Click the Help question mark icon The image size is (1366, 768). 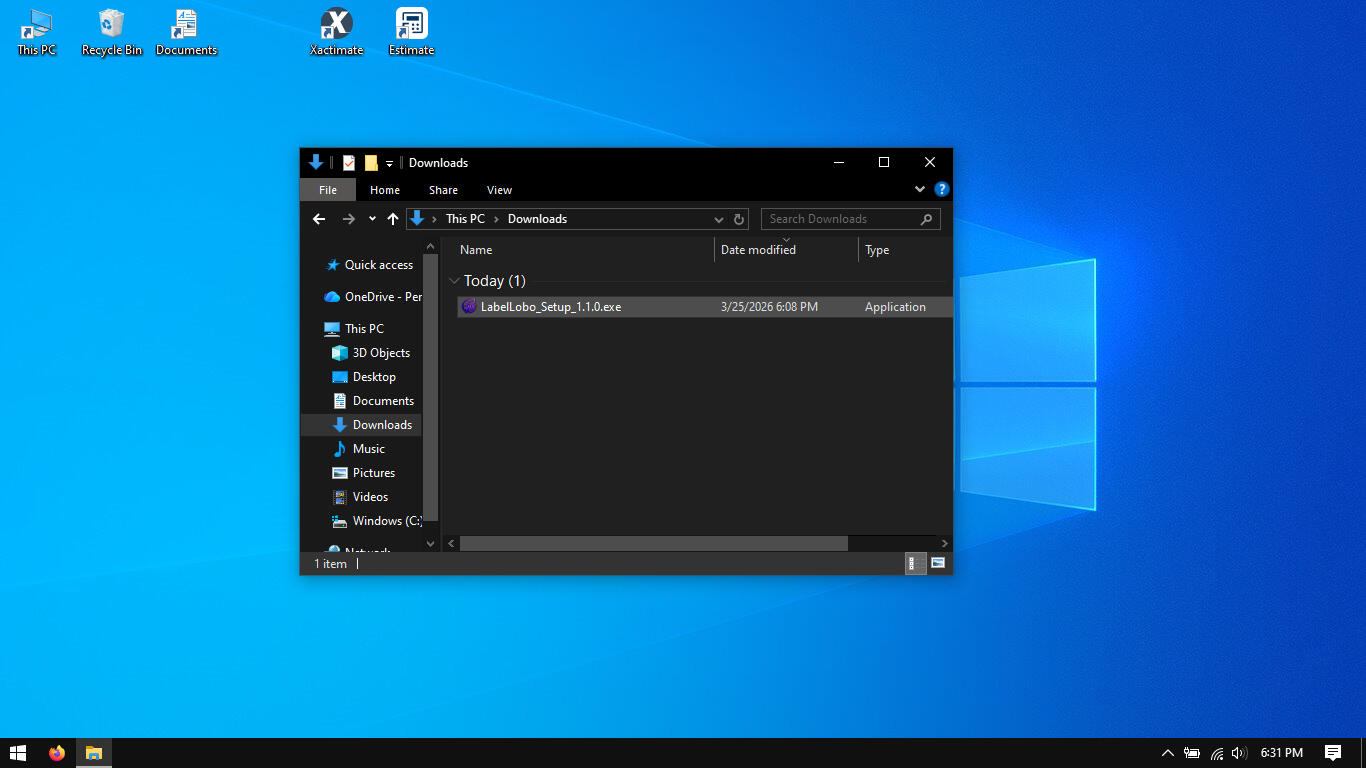point(941,189)
